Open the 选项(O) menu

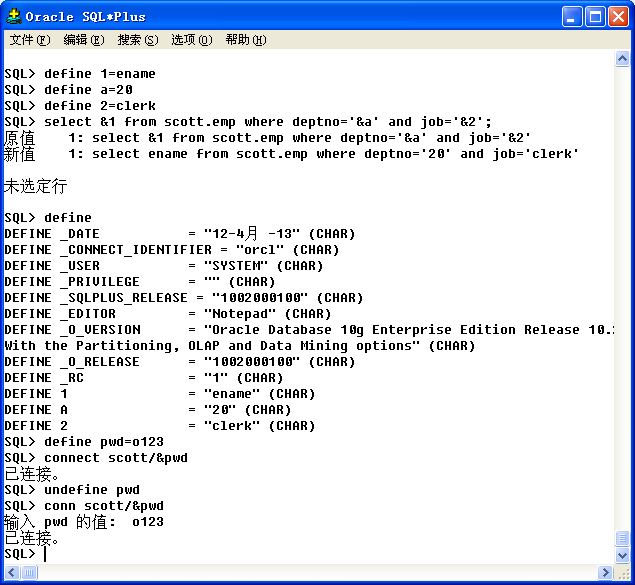coord(192,40)
